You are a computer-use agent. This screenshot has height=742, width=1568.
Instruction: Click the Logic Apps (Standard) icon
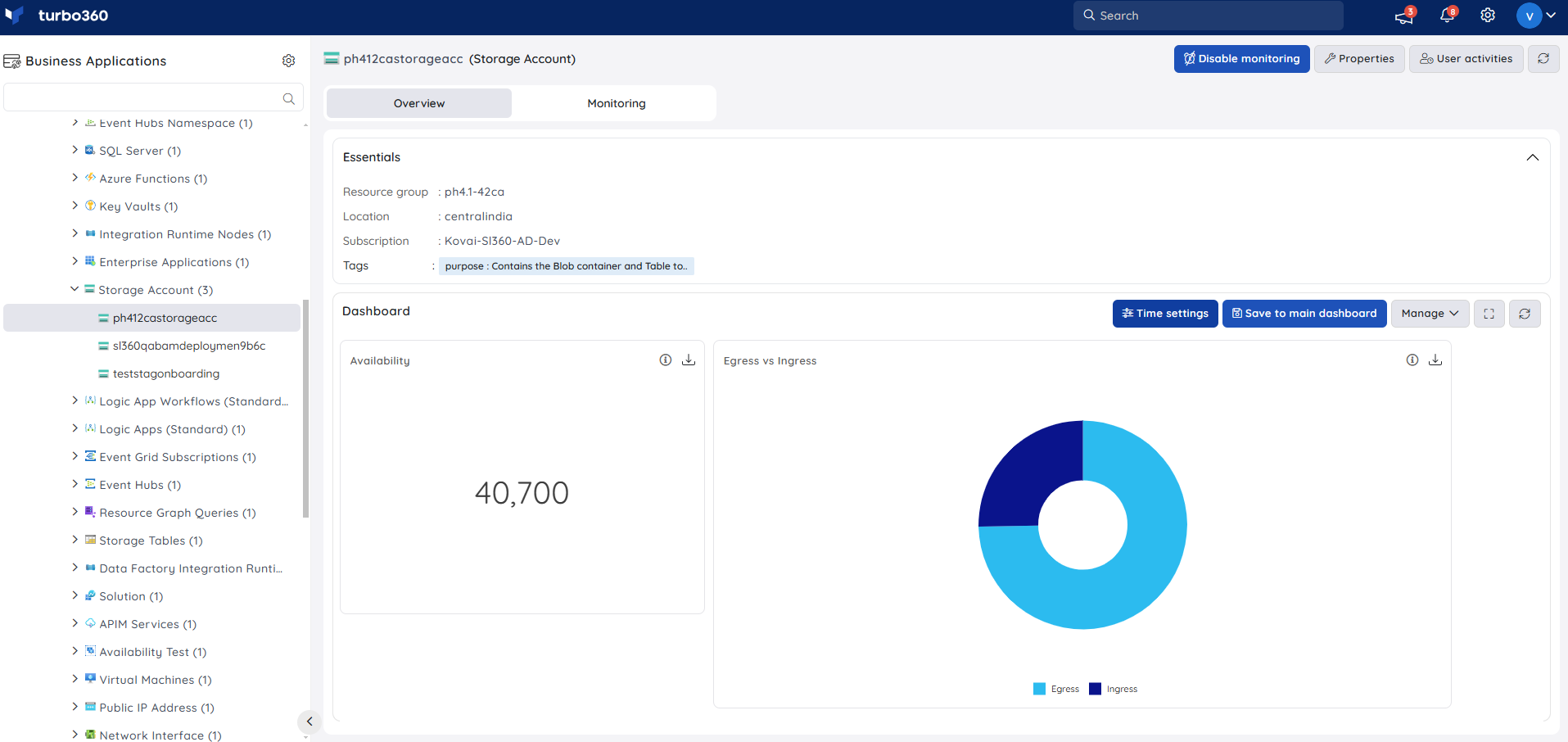tap(90, 428)
